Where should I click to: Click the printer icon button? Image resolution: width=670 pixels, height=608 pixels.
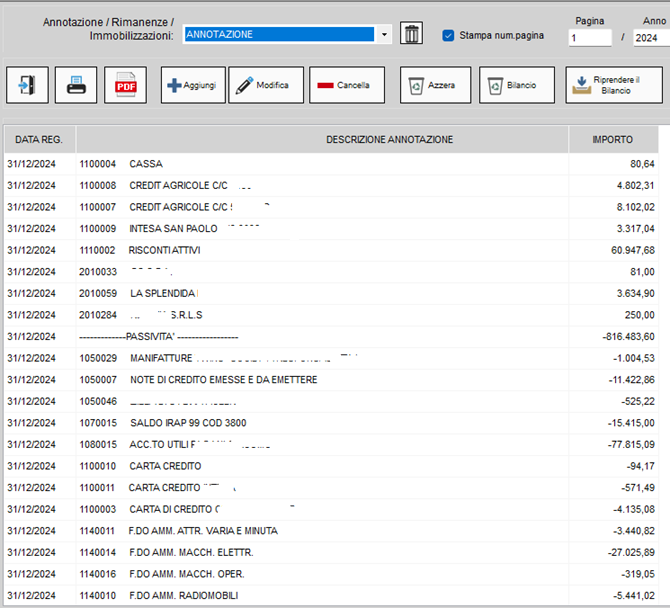point(76,86)
